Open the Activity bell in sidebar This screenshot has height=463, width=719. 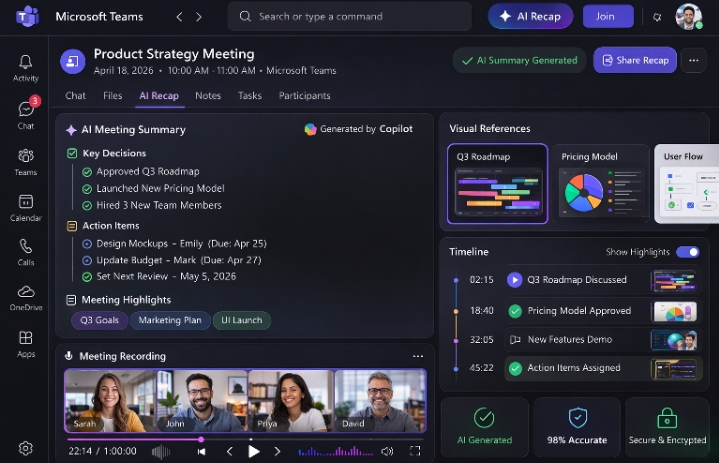pyautogui.click(x=26, y=67)
